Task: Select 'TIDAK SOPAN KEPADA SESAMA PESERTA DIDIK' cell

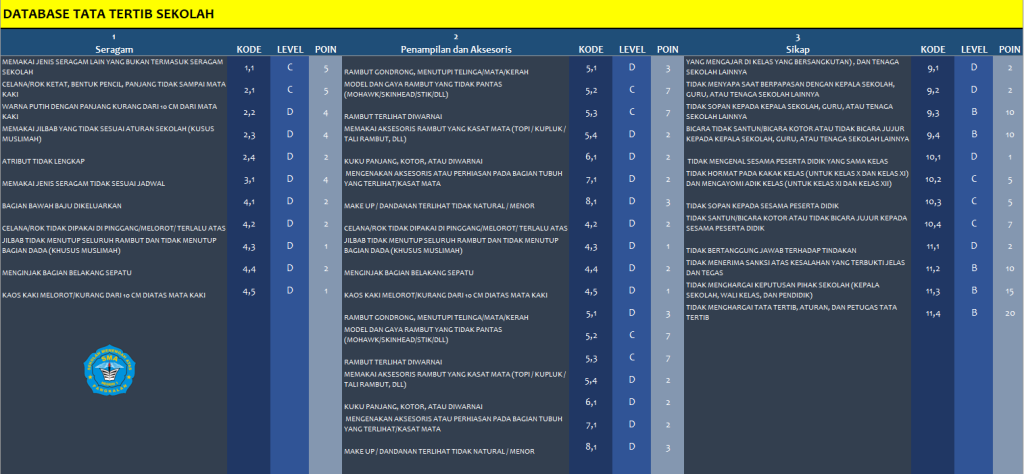Action: click(x=798, y=201)
